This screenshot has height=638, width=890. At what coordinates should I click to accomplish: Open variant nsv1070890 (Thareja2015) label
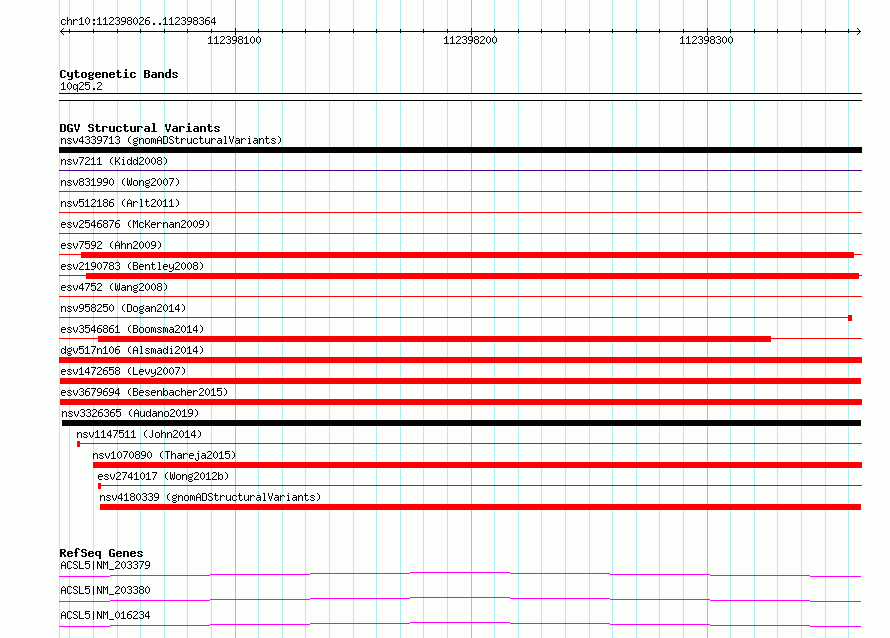(164, 455)
